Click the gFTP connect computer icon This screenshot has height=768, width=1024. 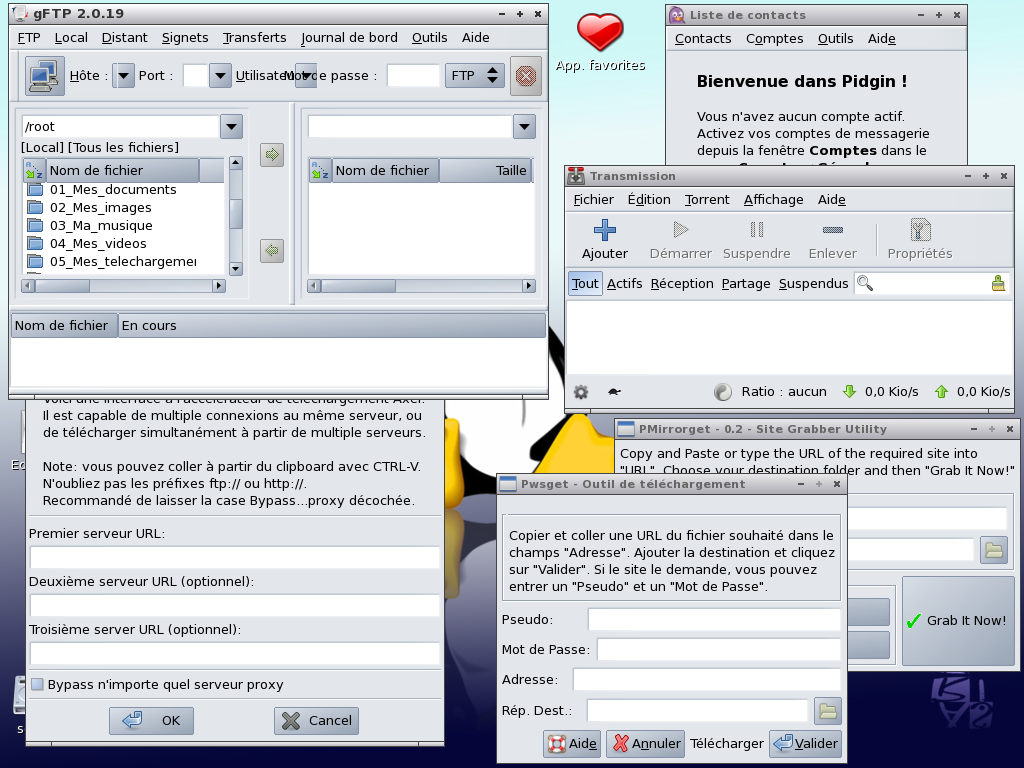44,76
